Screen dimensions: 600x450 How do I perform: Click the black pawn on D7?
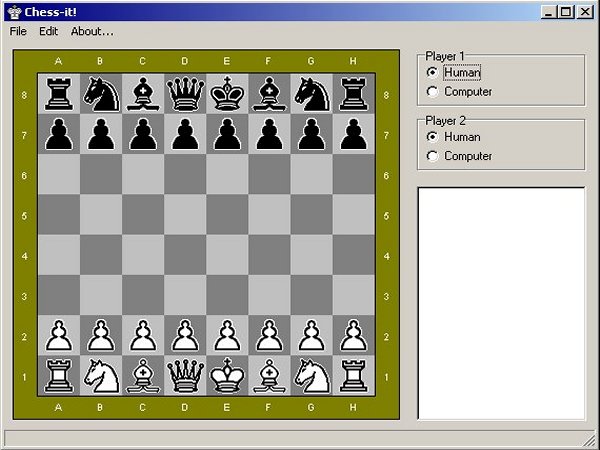tap(185, 134)
